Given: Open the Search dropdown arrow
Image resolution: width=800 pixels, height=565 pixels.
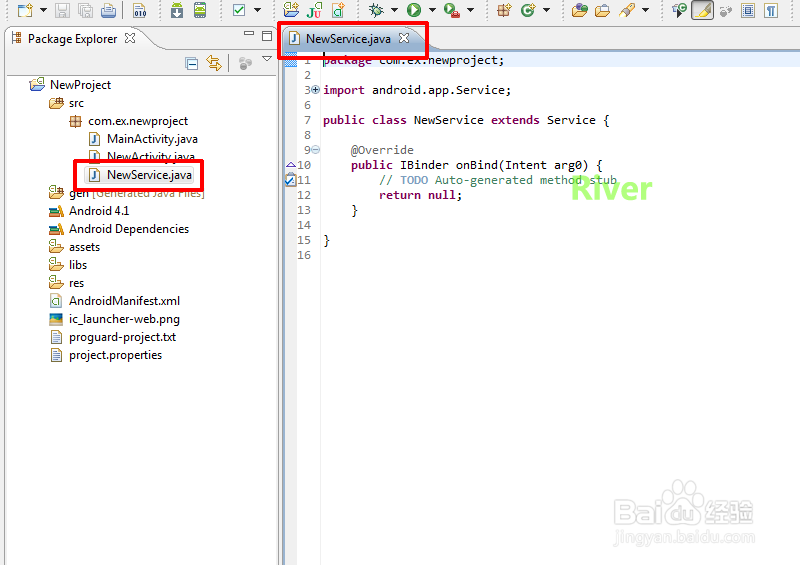Looking at the screenshot, I should (645, 10).
